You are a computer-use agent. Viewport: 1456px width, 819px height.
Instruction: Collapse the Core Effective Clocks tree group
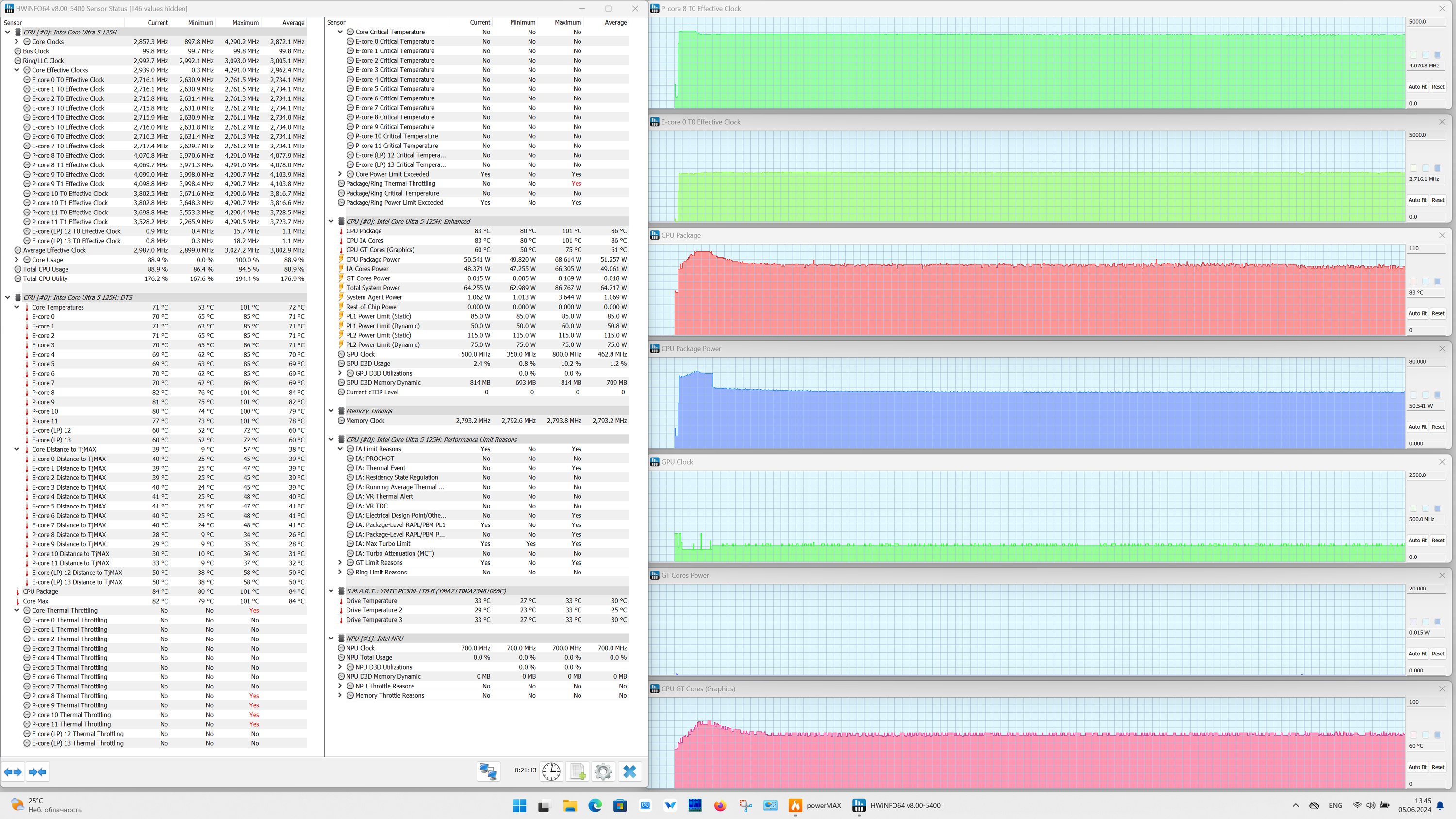(17, 70)
